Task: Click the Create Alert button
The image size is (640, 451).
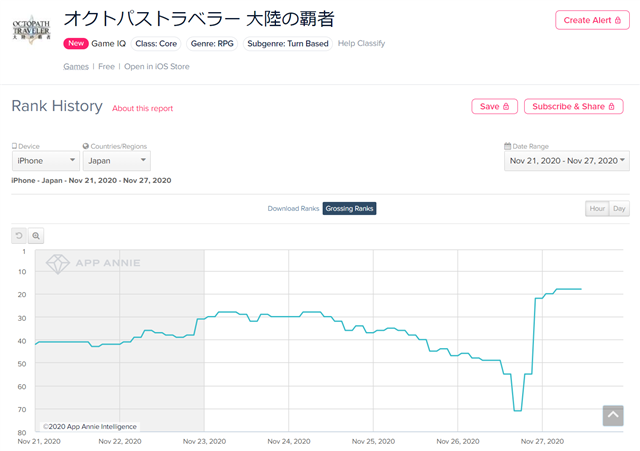Action: pos(592,20)
